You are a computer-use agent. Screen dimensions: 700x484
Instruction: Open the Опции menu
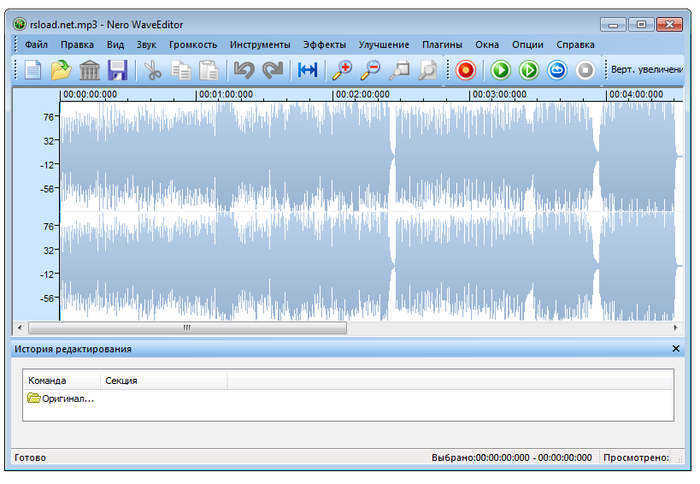(x=528, y=45)
